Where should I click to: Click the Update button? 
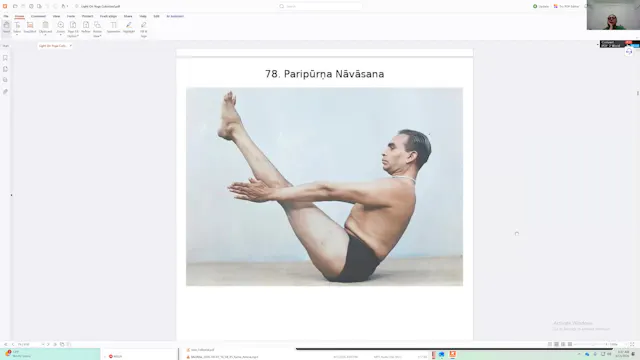click(x=541, y=6)
